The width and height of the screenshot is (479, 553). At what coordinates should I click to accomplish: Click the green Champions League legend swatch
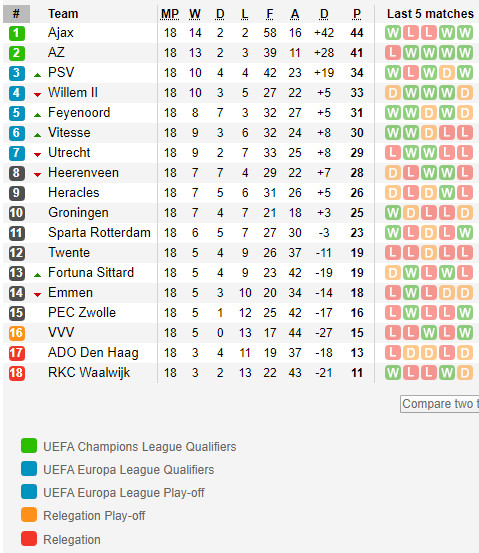pyautogui.click(x=29, y=445)
